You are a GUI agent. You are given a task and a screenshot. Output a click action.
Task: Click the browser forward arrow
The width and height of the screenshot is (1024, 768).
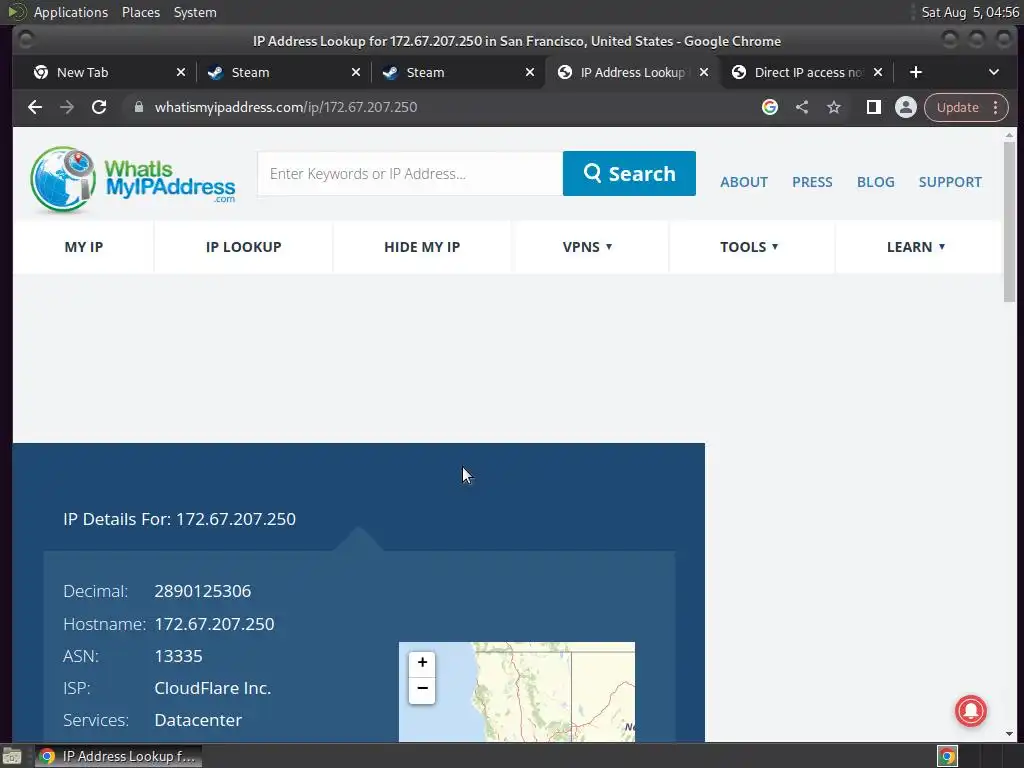point(67,107)
